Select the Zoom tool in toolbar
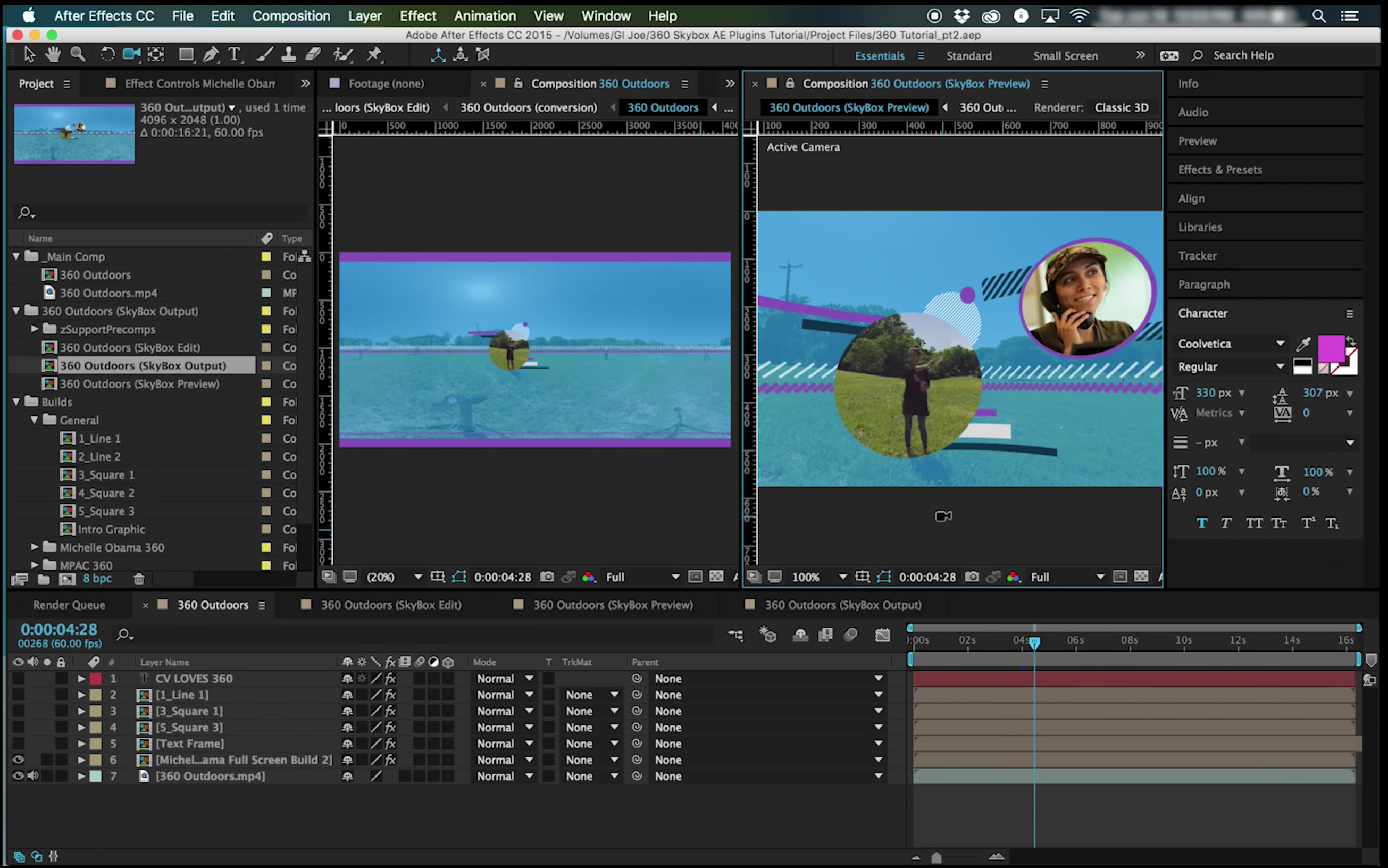1388x868 pixels. 78,55
